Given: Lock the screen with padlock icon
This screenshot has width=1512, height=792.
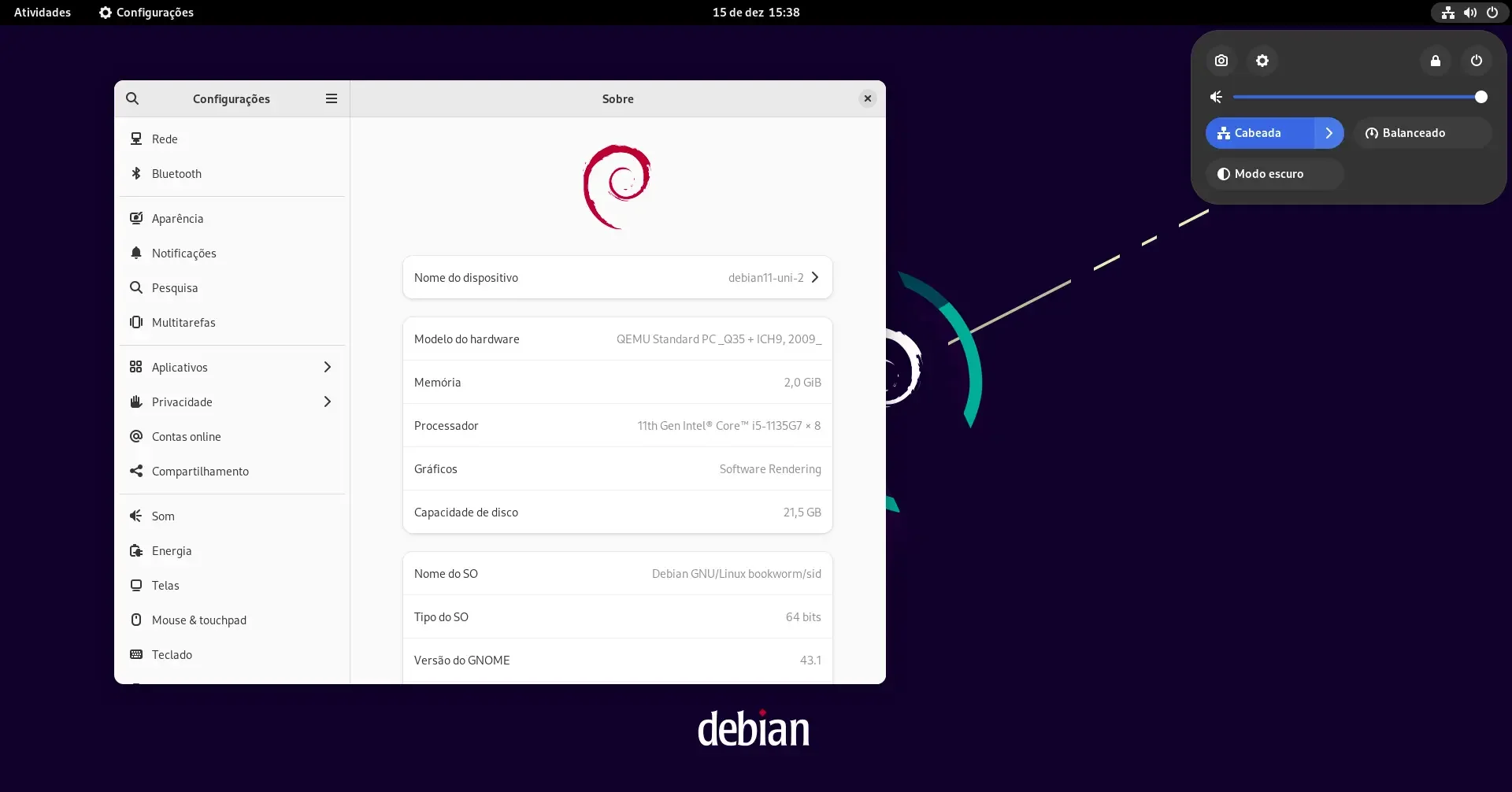Looking at the screenshot, I should [1436, 61].
